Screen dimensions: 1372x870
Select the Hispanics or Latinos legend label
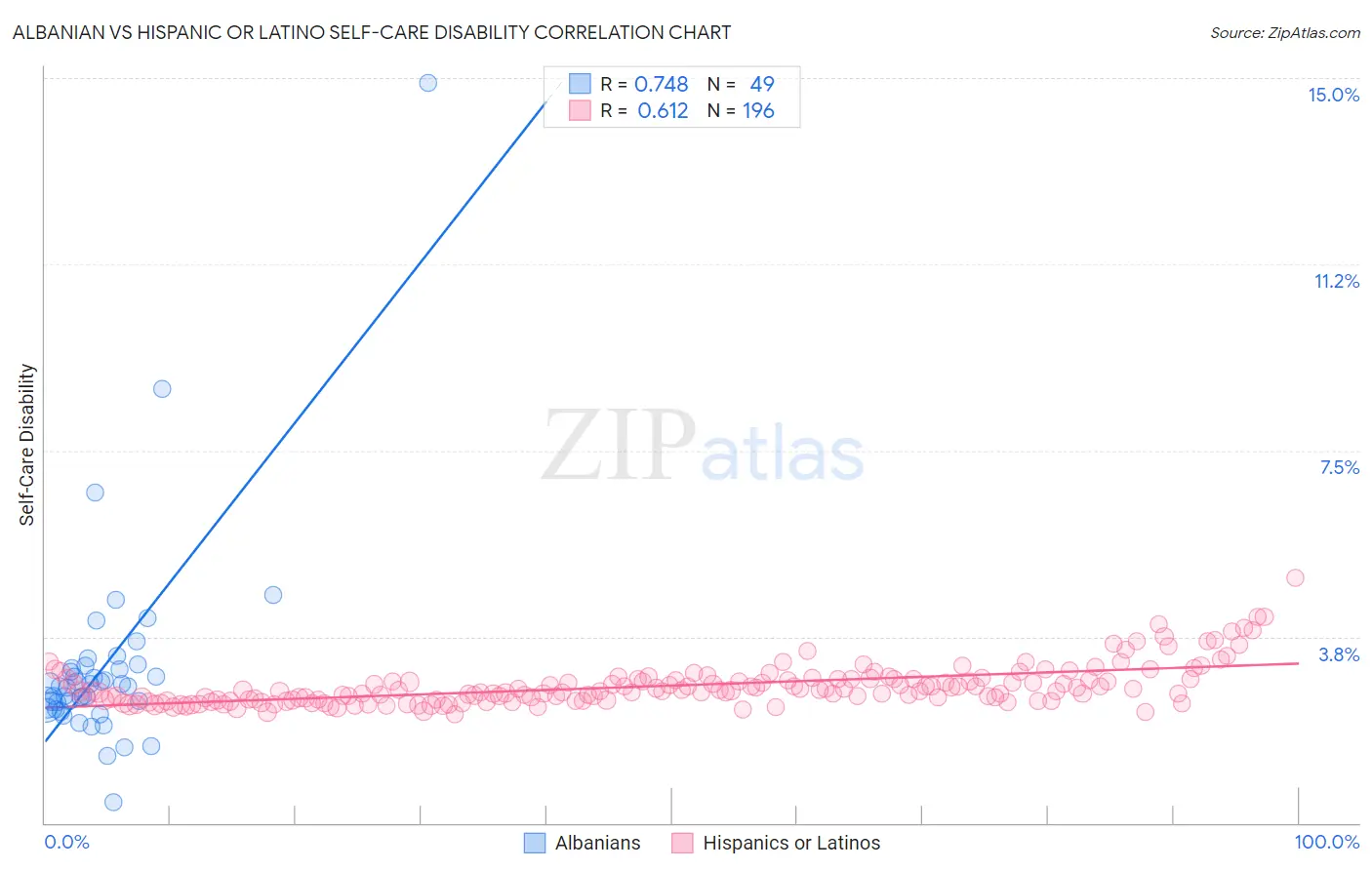pos(791,843)
